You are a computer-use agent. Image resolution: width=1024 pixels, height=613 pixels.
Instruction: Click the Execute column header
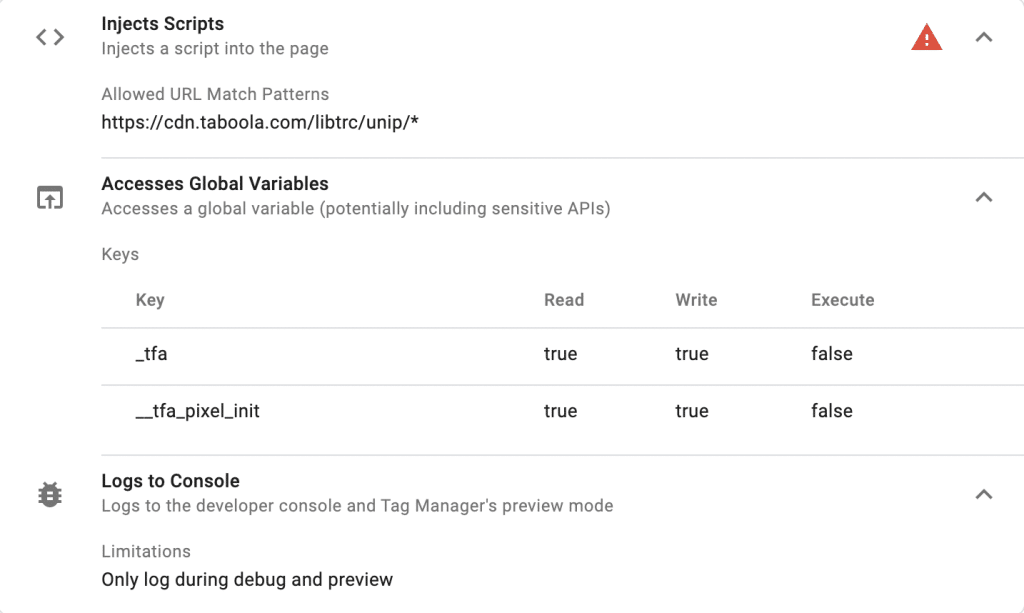pyautogui.click(x=842, y=300)
